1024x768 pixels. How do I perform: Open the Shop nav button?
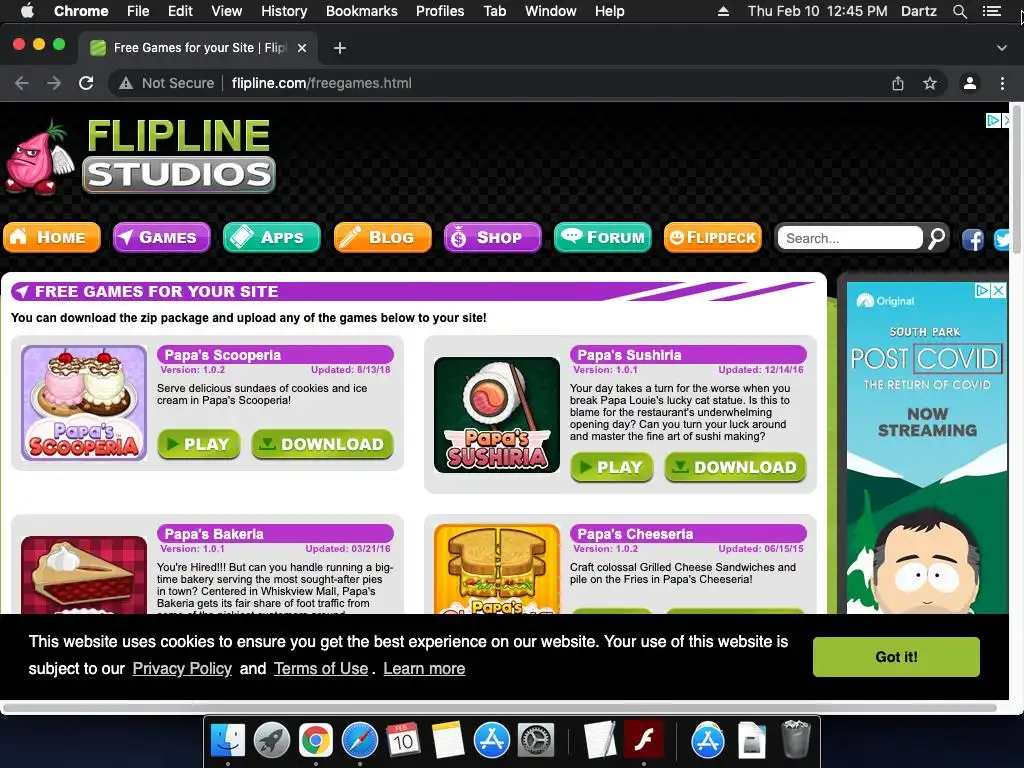[492, 237]
